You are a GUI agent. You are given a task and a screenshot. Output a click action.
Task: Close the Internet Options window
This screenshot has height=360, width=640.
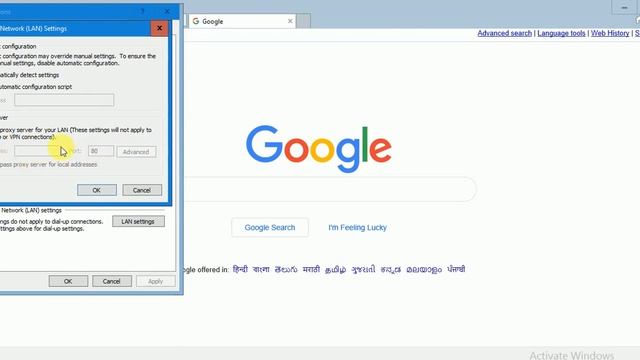(167, 11)
